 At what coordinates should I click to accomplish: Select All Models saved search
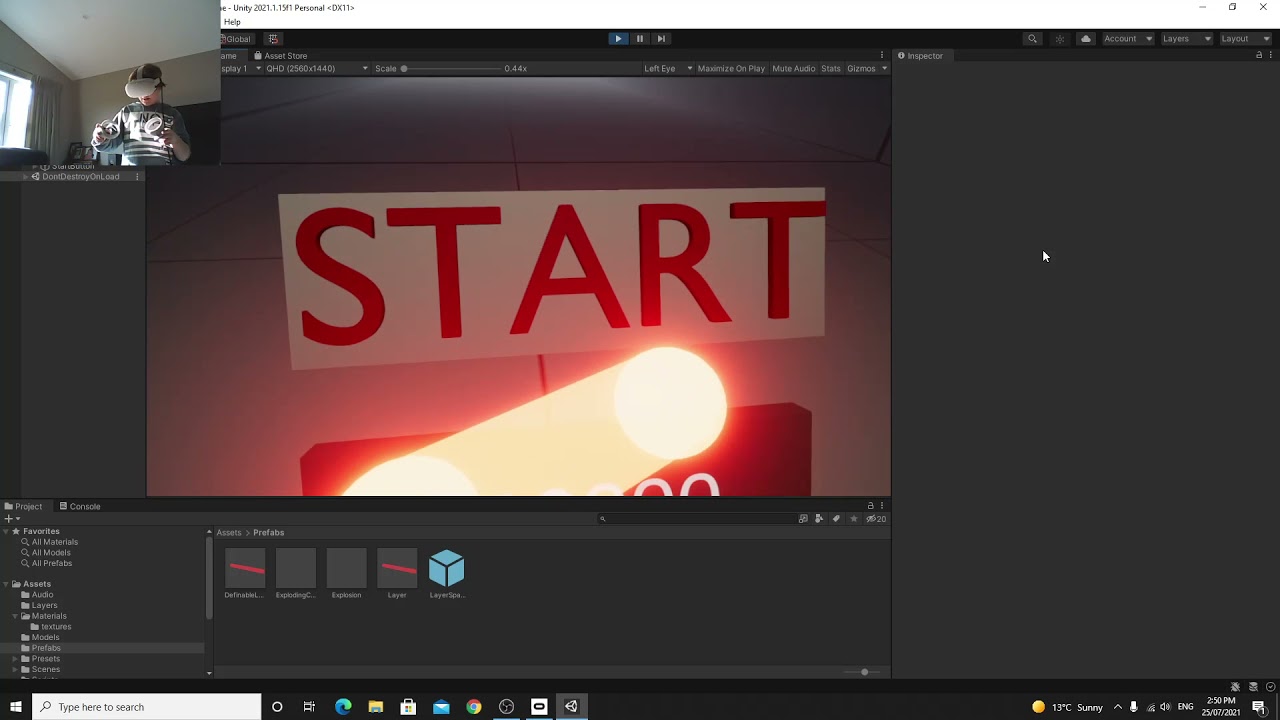pyautogui.click(x=51, y=553)
